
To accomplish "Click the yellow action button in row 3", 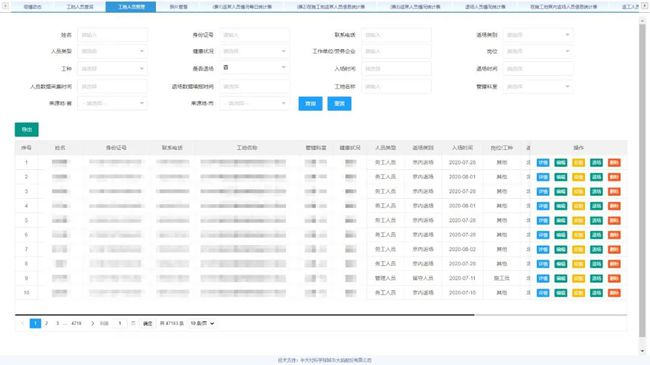I will pos(578,192).
